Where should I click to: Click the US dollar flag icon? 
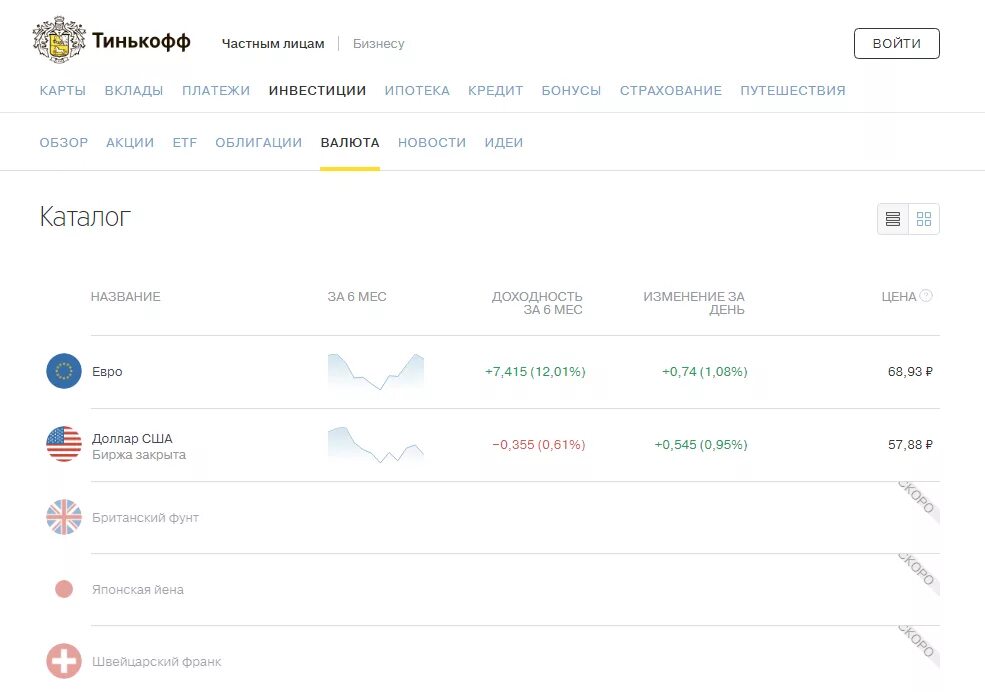(x=64, y=444)
